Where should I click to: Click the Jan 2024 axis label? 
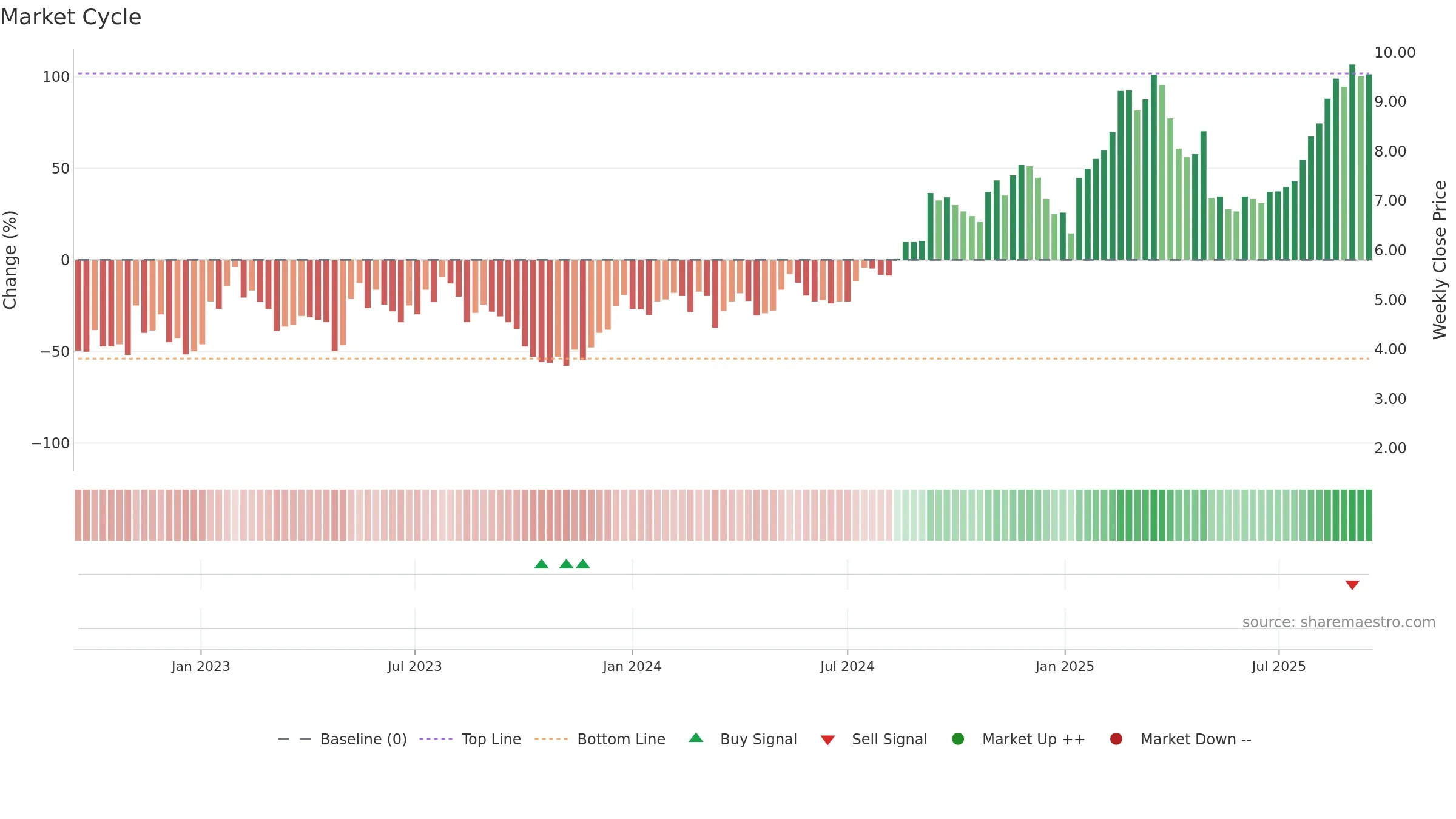632,666
